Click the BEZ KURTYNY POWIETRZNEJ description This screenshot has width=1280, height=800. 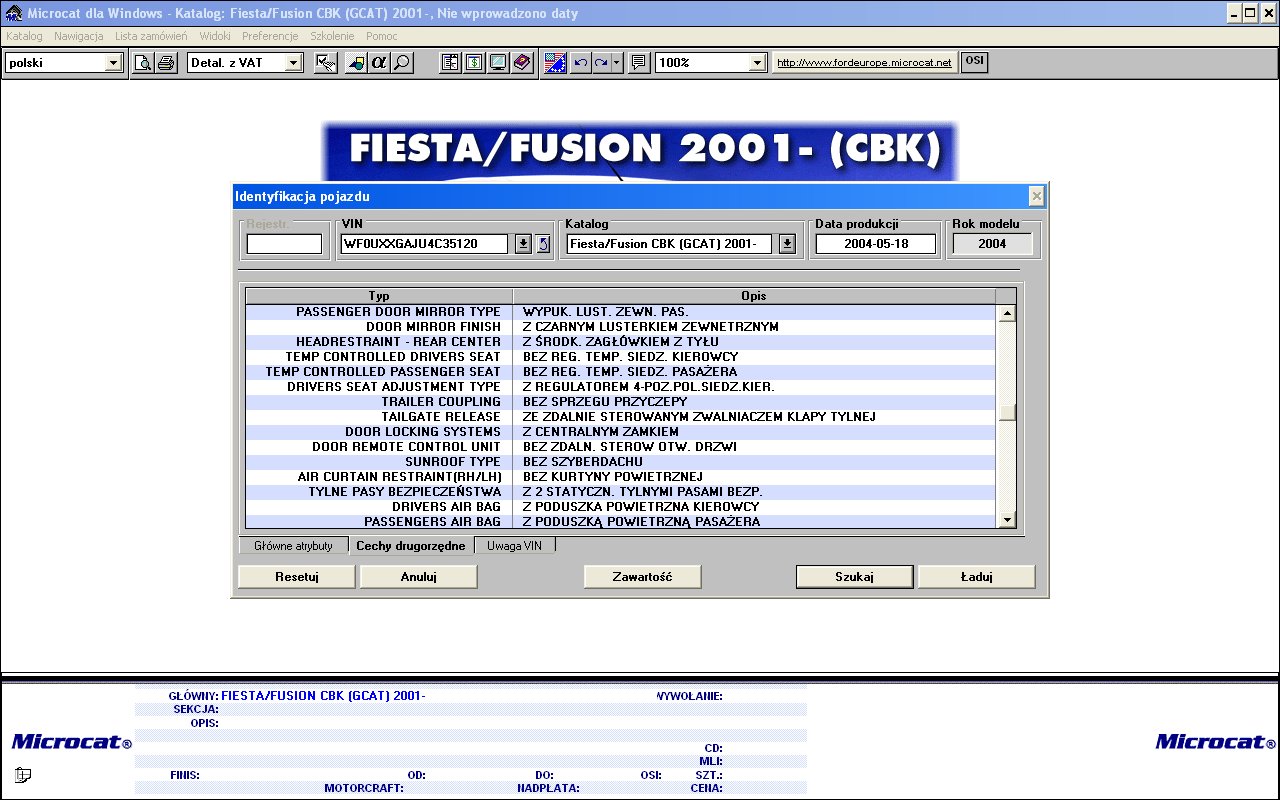coord(613,477)
